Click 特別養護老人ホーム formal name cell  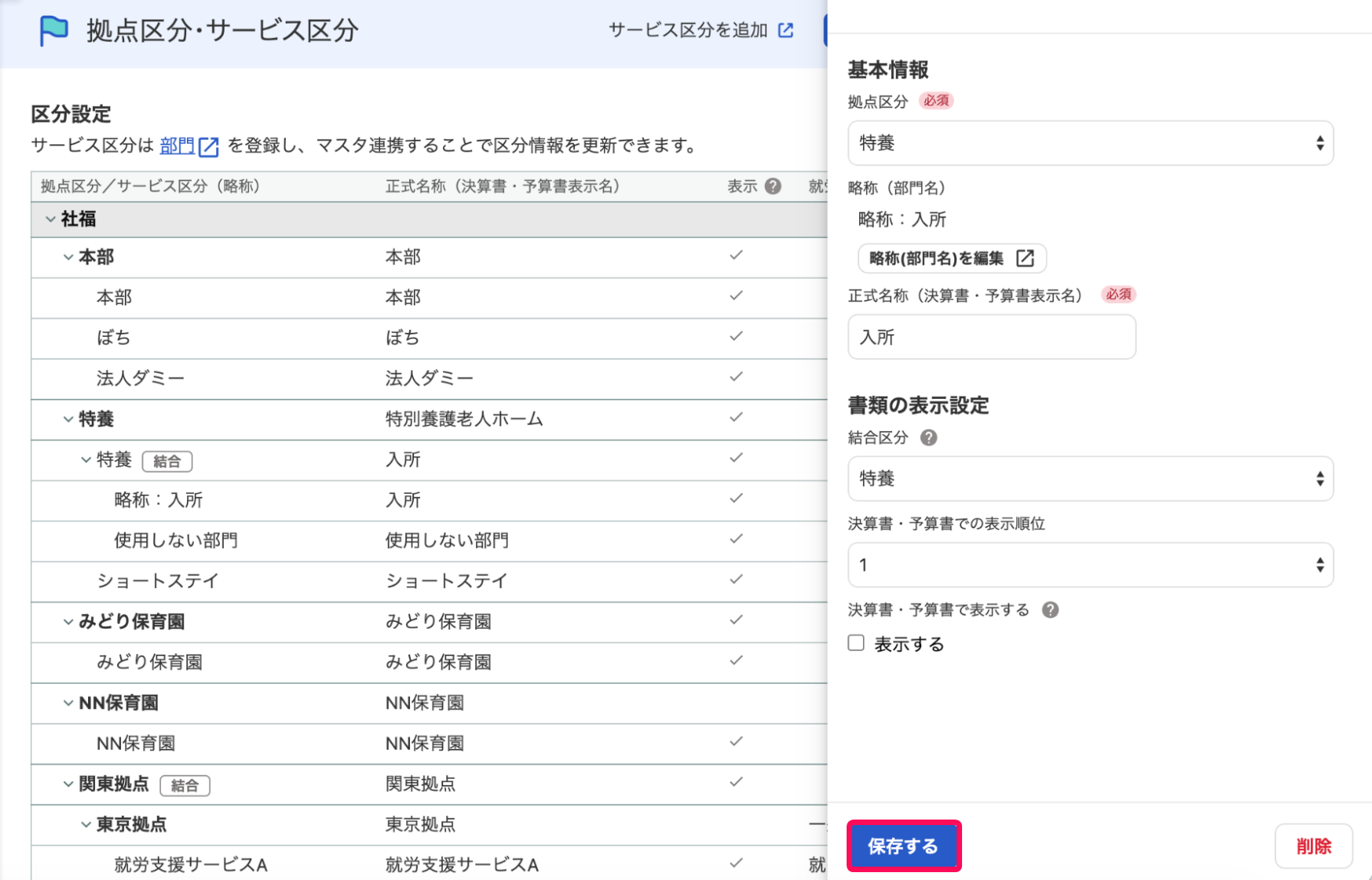[x=464, y=419]
